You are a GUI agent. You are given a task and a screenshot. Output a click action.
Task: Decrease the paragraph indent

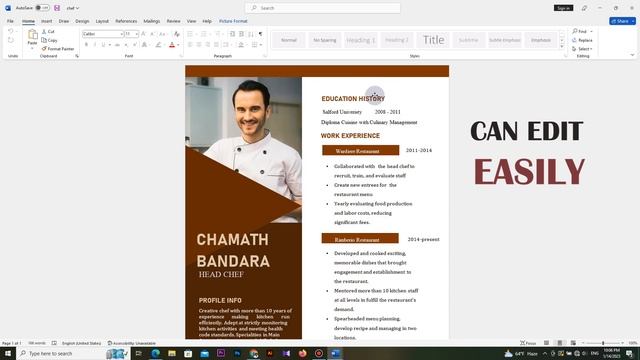[x=232, y=34]
